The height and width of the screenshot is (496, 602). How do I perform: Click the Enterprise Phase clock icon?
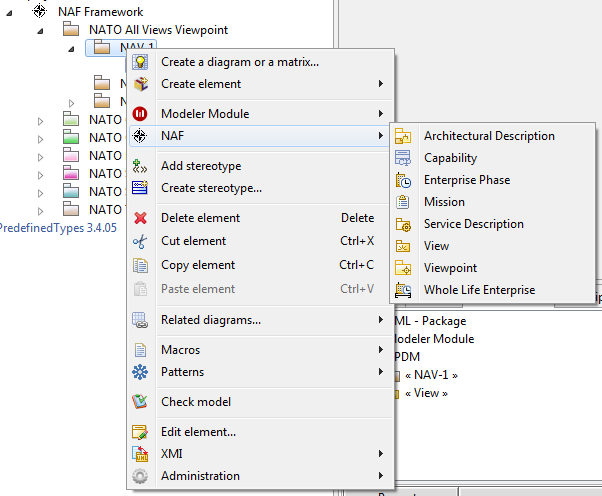pos(403,180)
